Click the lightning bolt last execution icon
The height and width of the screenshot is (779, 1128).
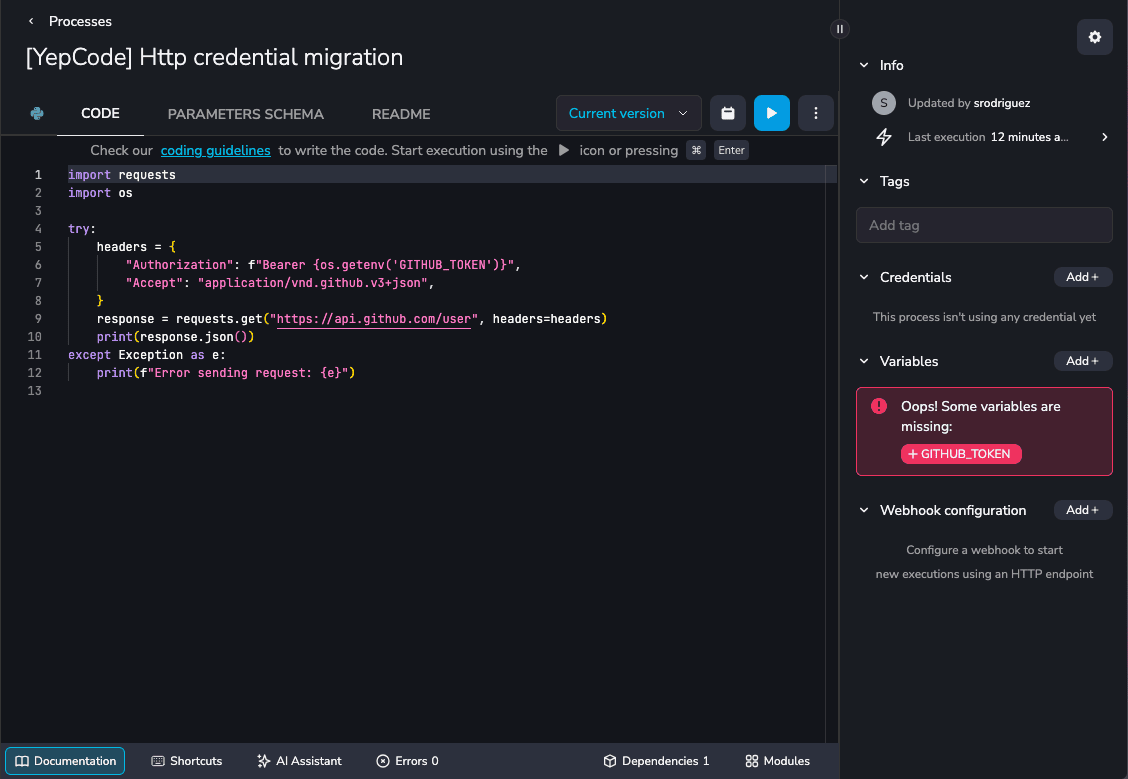click(x=883, y=137)
